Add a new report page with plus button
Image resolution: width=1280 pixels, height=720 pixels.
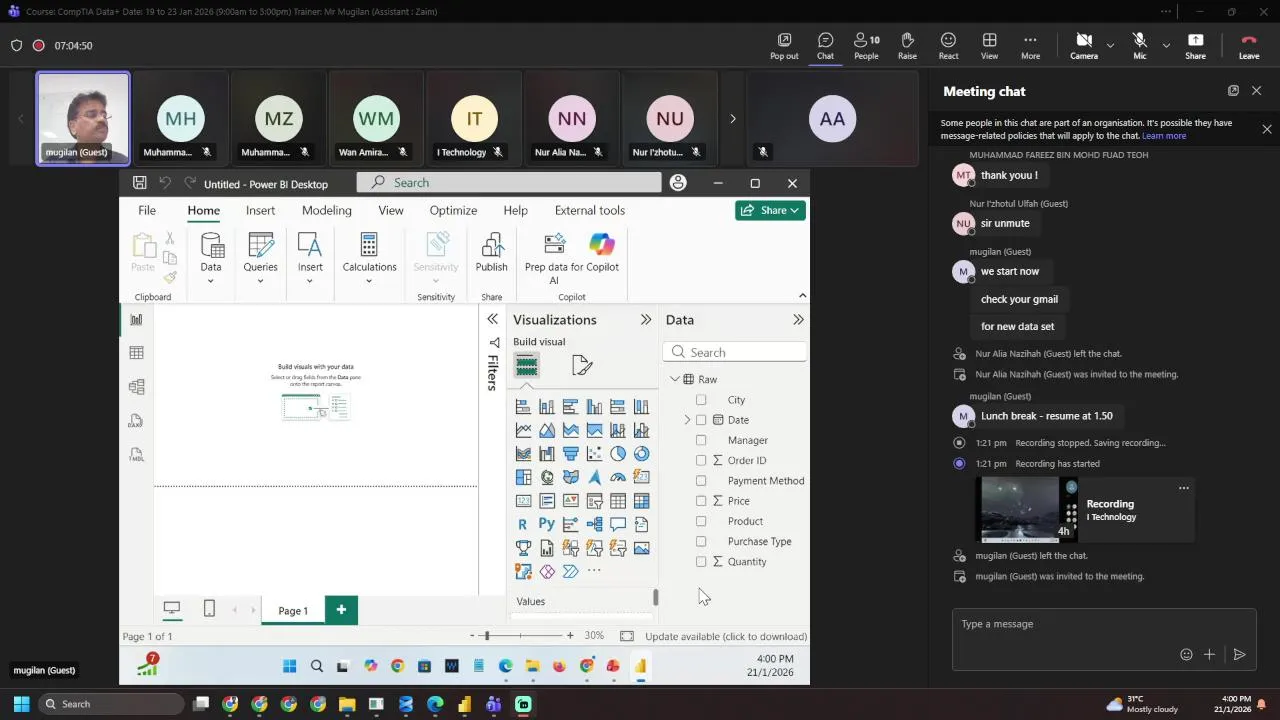click(x=341, y=610)
